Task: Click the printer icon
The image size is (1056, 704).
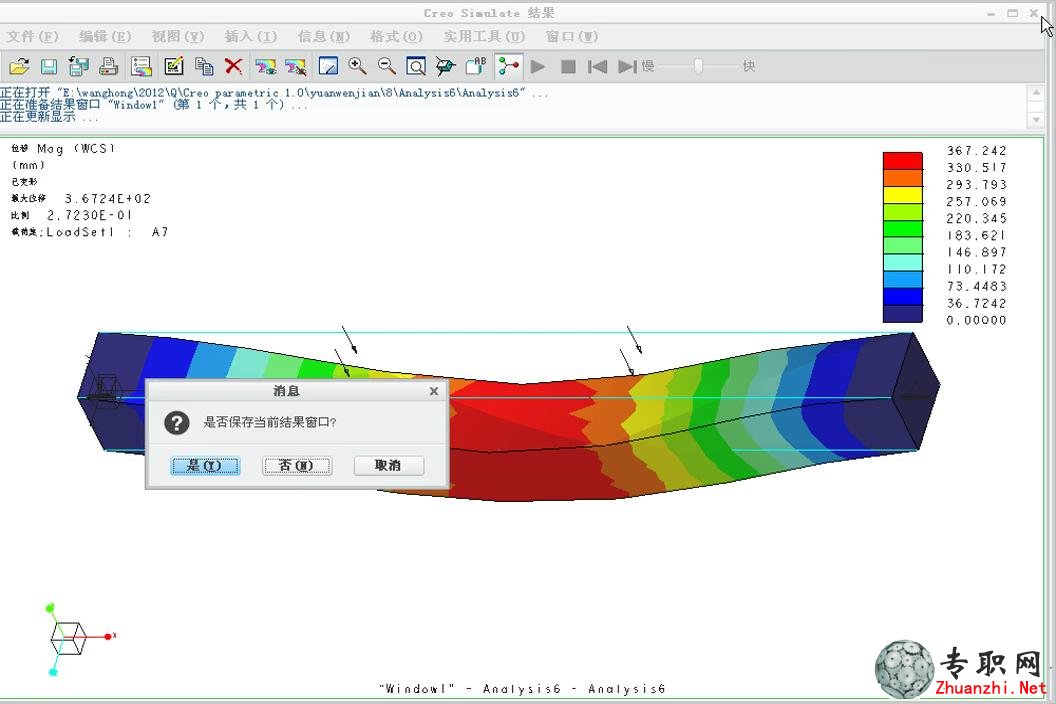Action: [109, 66]
